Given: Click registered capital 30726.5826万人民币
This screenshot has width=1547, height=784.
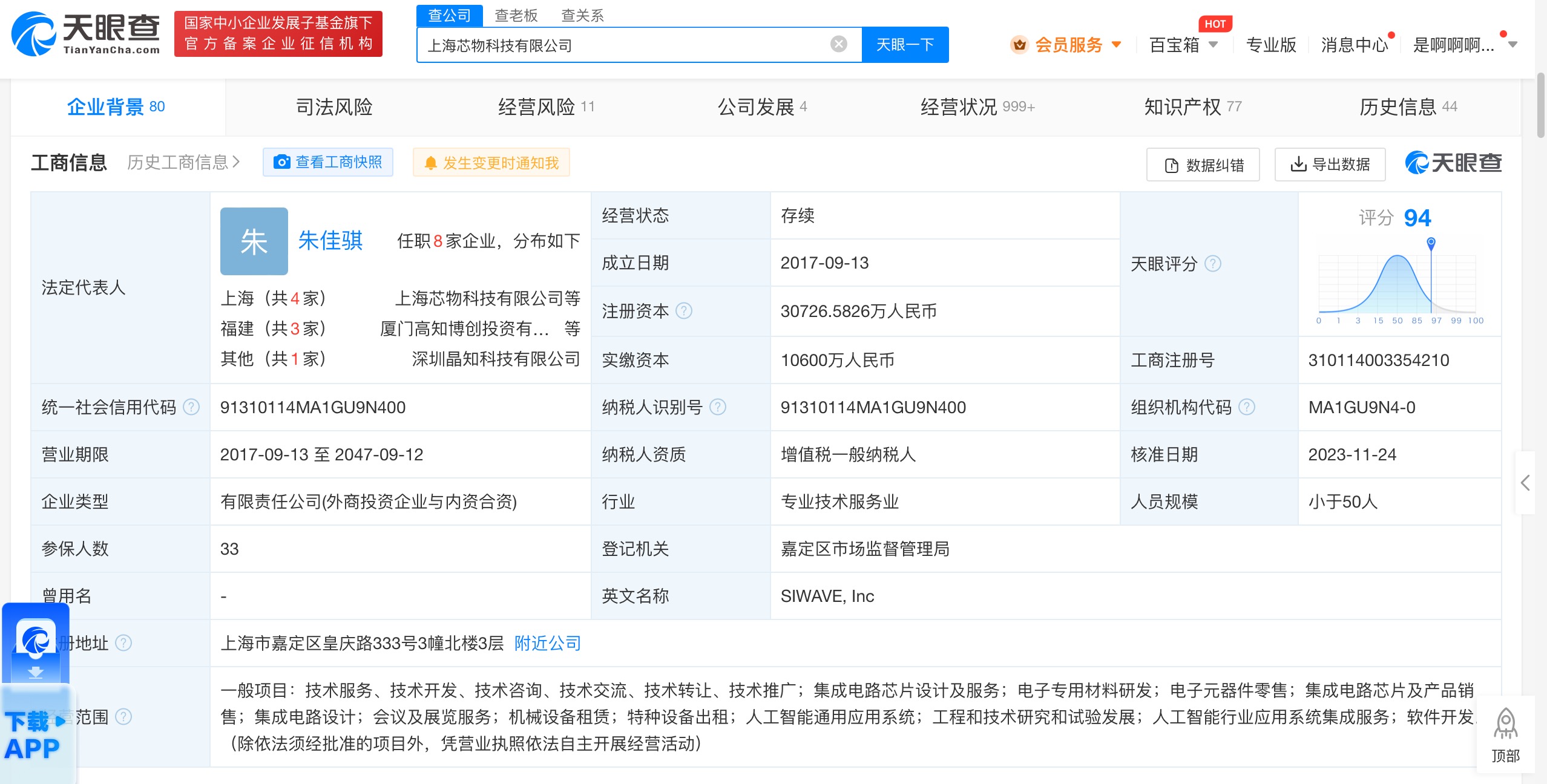Looking at the screenshot, I should (x=859, y=311).
